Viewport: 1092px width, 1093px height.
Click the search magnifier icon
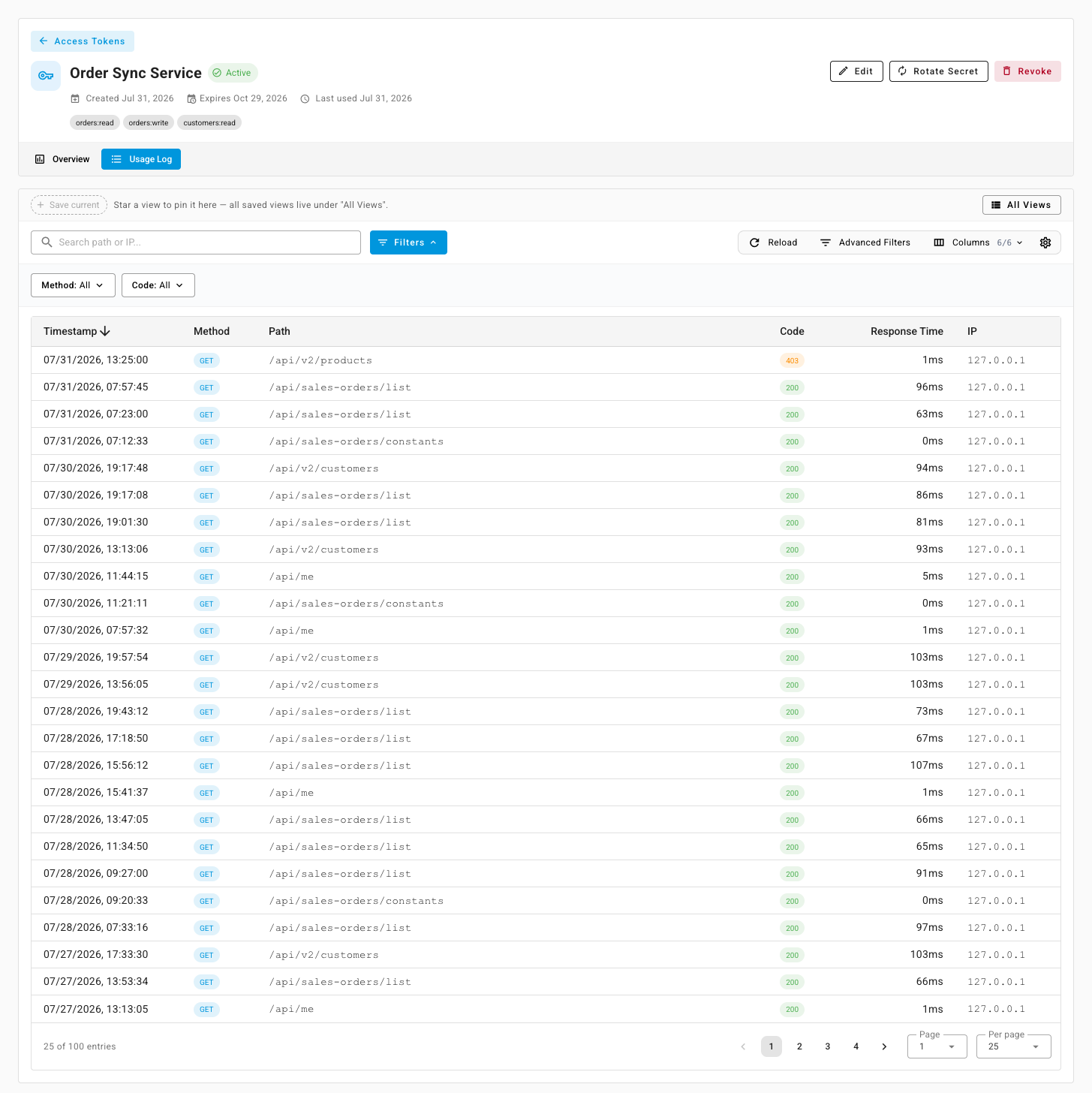pos(47,242)
